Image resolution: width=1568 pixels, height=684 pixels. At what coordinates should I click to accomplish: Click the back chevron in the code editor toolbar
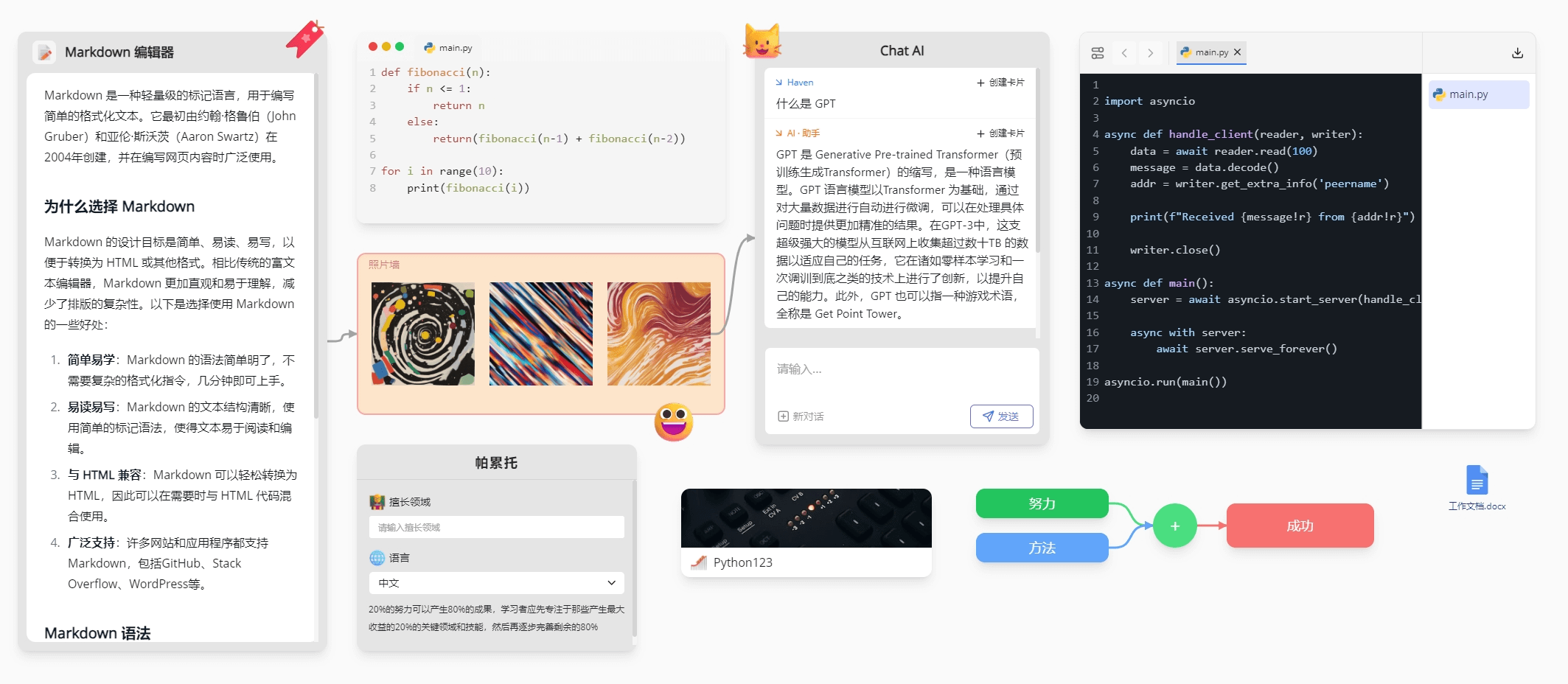1124,52
